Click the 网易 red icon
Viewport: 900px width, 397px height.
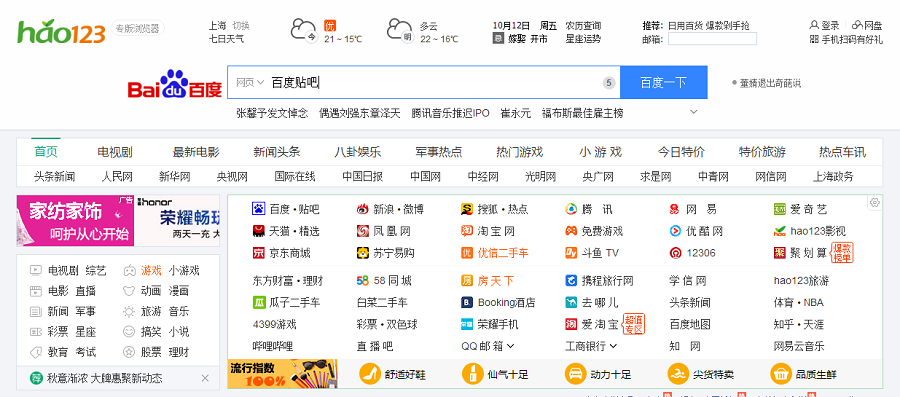point(675,209)
